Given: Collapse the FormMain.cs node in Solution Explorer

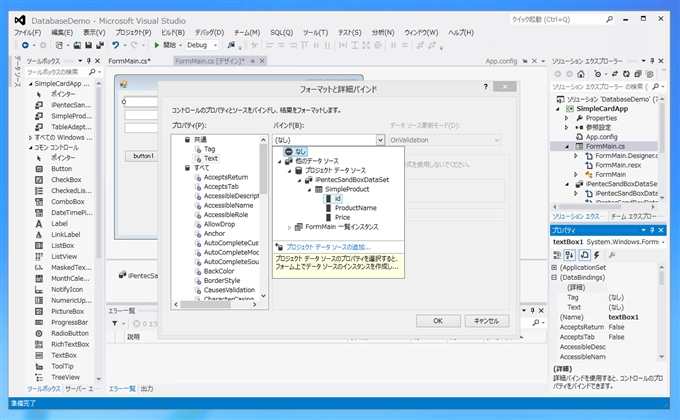Looking at the screenshot, I should point(566,147).
